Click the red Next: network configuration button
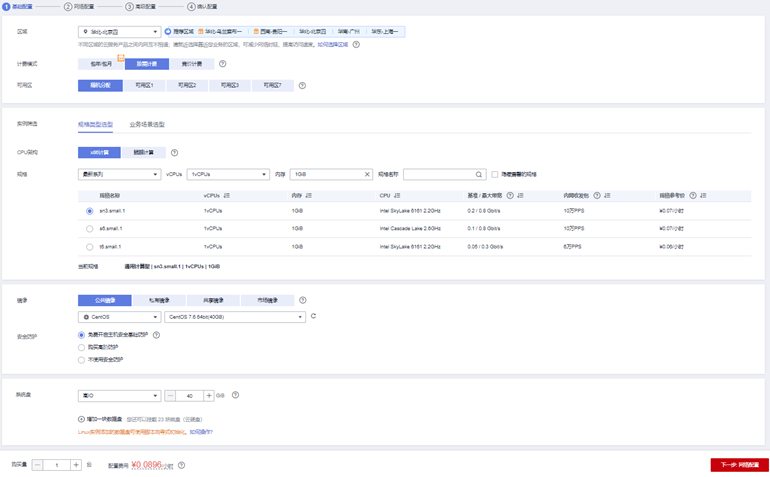770x477 pixels. (740, 465)
